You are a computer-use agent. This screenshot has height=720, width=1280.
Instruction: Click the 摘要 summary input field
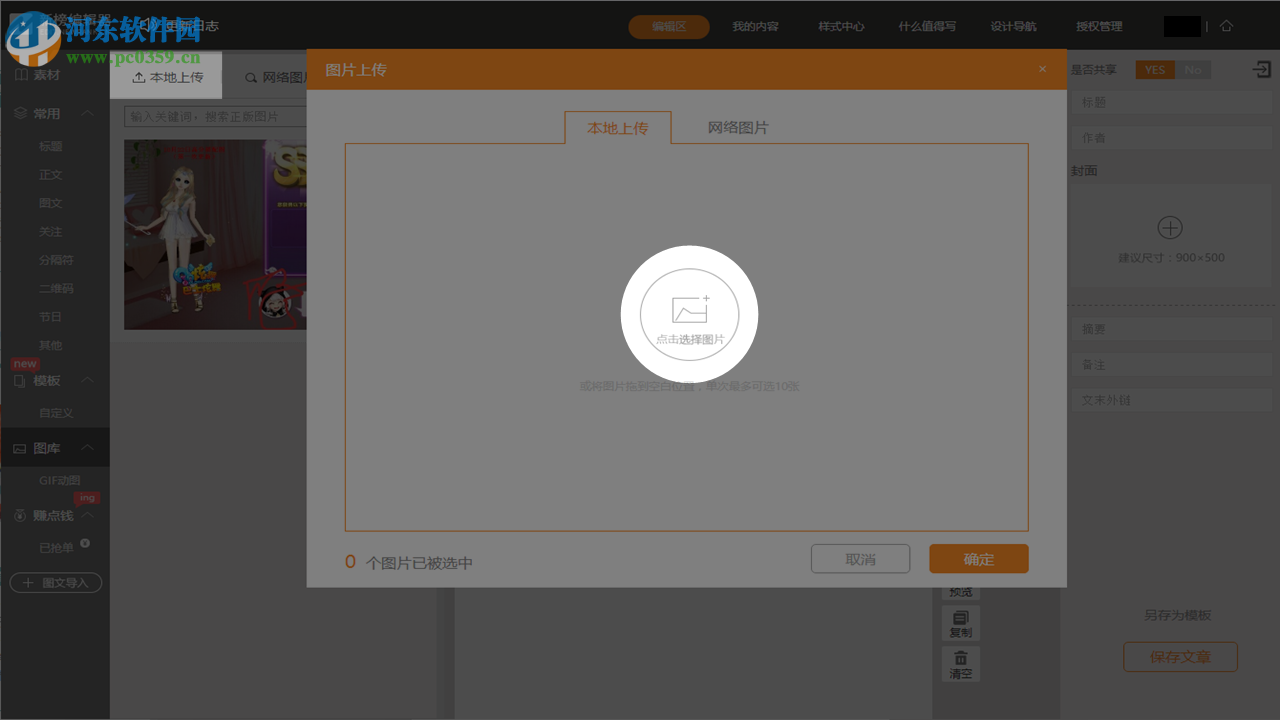point(1172,329)
